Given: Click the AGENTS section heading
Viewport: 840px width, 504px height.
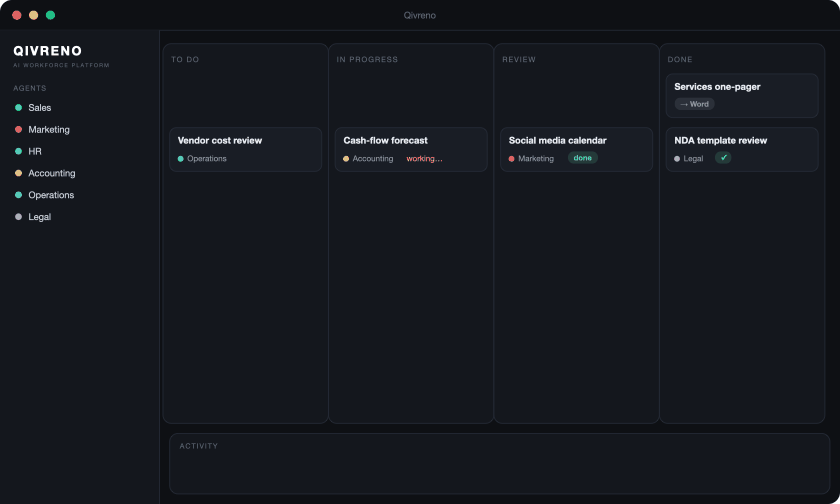Looking at the screenshot, I should tap(29, 88).
